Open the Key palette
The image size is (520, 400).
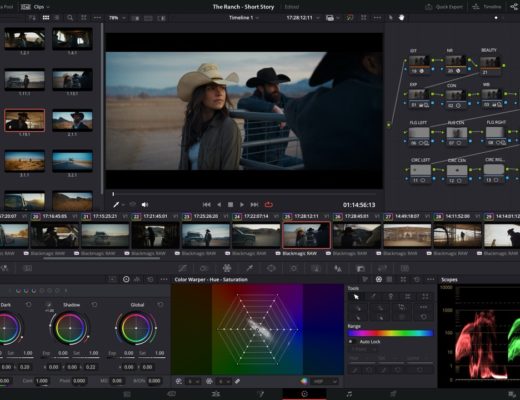click(360, 268)
